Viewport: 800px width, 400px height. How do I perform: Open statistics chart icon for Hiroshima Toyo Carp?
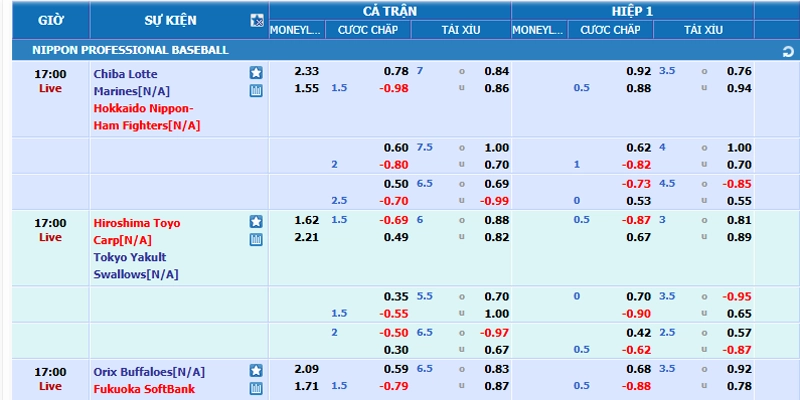(256, 240)
